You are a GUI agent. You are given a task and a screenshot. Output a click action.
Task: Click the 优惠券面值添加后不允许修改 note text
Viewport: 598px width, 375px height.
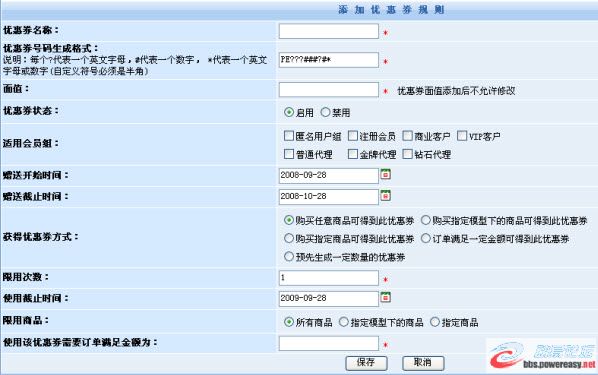click(456, 91)
